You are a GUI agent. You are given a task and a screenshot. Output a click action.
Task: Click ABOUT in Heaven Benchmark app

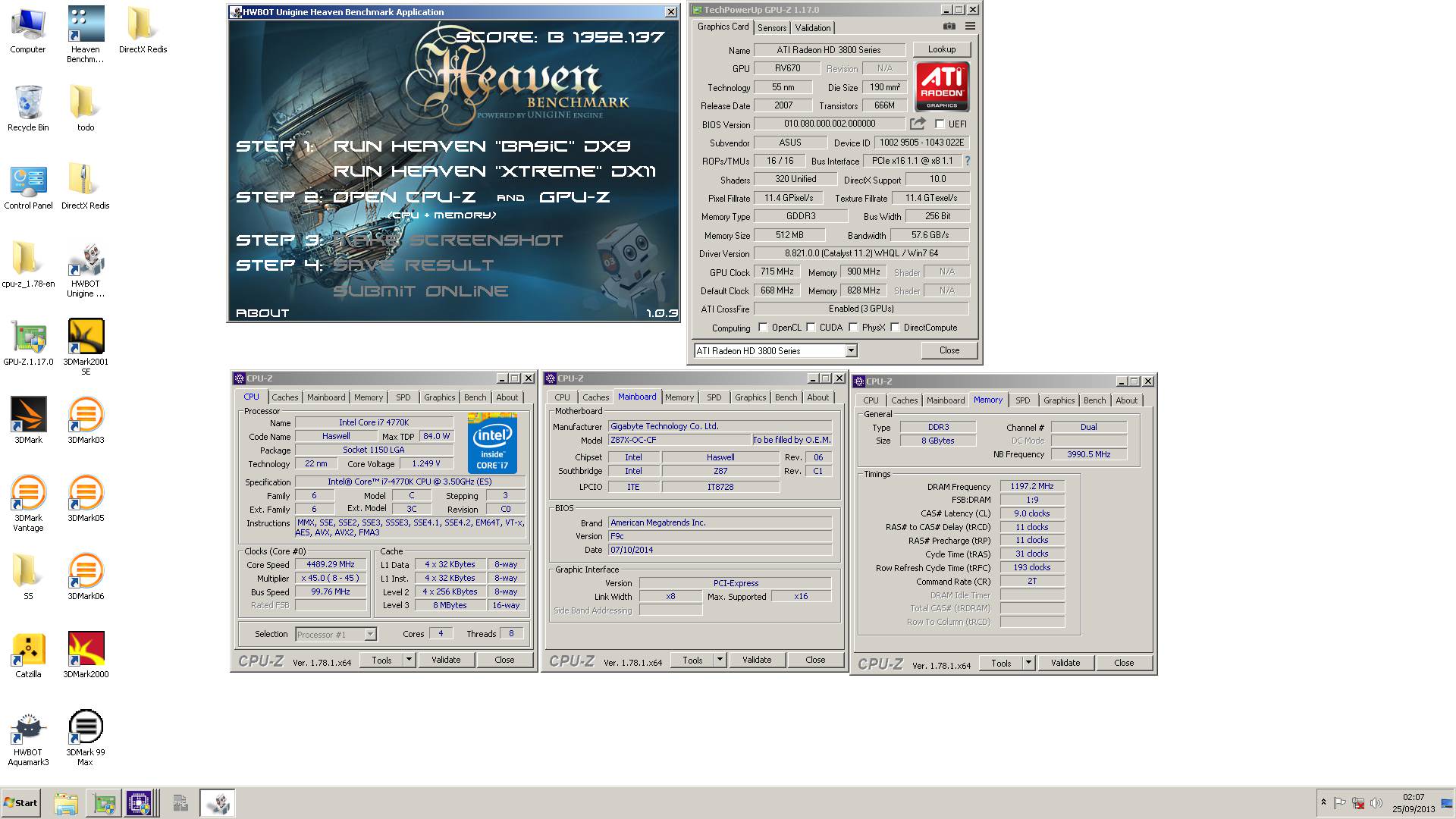262,312
